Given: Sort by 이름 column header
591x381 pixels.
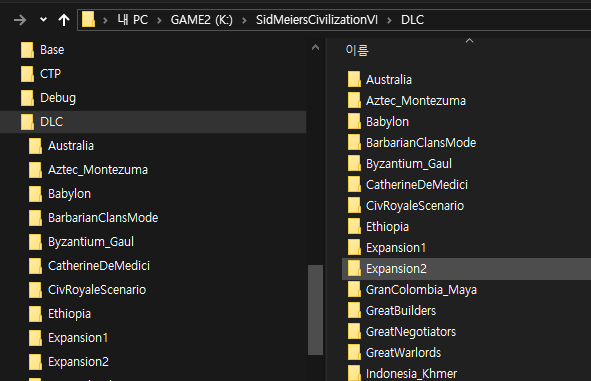Looking at the screenshot, I should point(357,50).
